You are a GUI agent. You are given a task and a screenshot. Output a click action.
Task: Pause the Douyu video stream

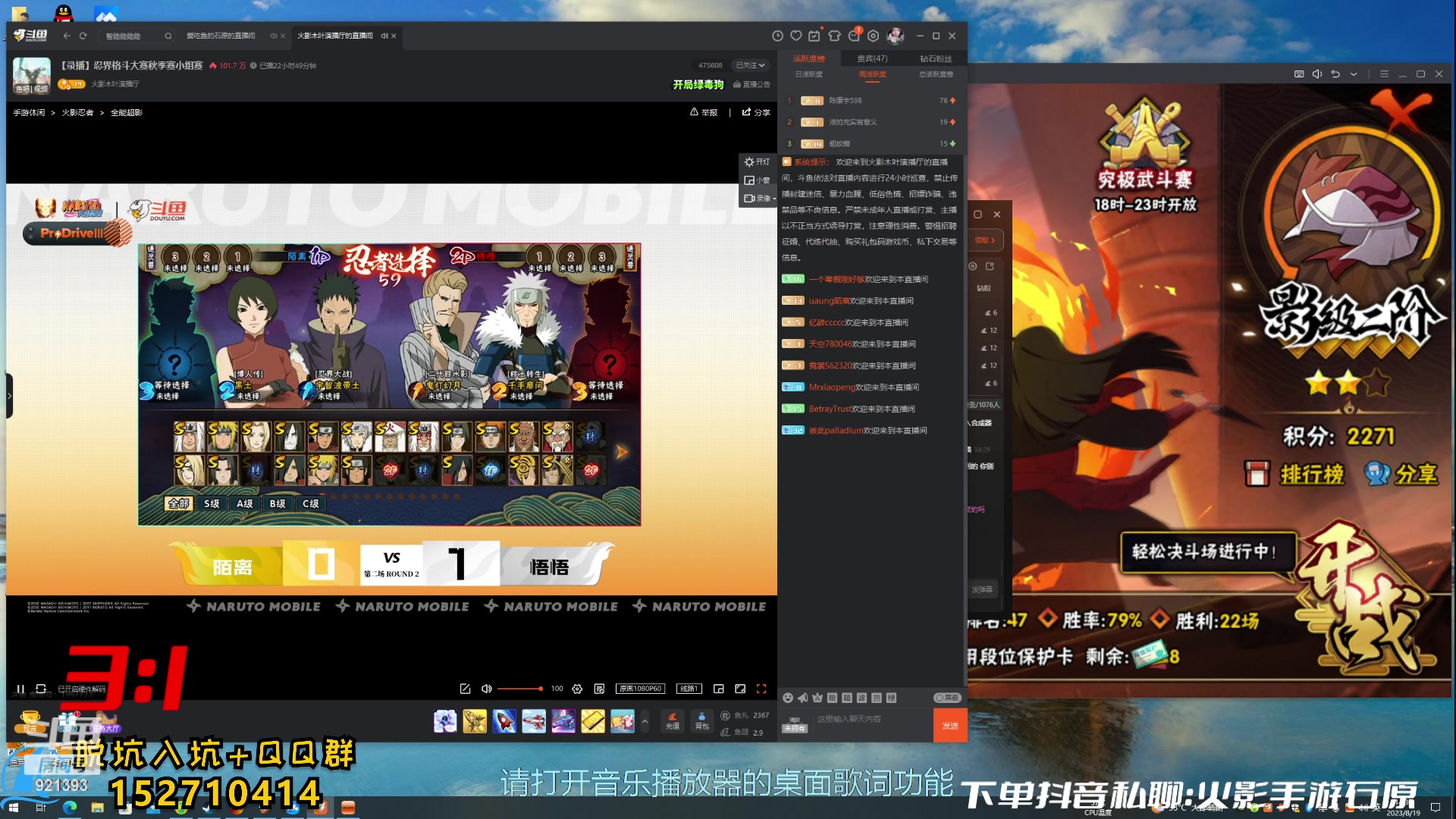(20, 689)
